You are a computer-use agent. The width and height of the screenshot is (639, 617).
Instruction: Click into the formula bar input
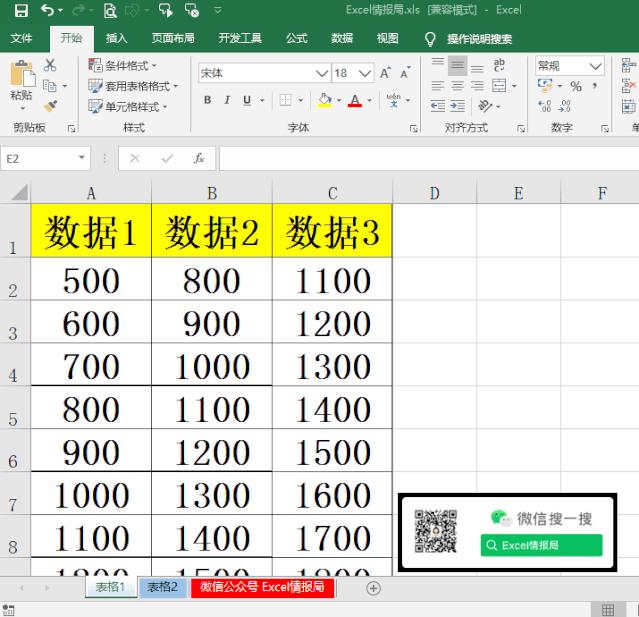coord(429,159)
